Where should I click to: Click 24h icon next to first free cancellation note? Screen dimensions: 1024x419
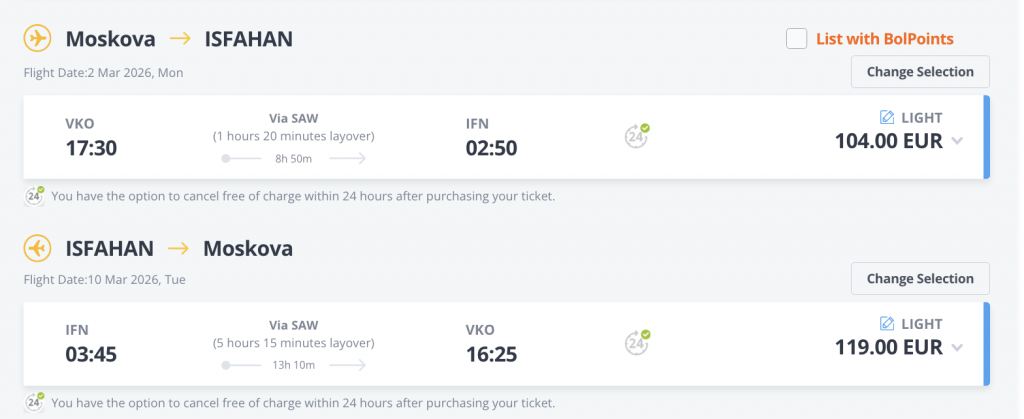[34, 196]
